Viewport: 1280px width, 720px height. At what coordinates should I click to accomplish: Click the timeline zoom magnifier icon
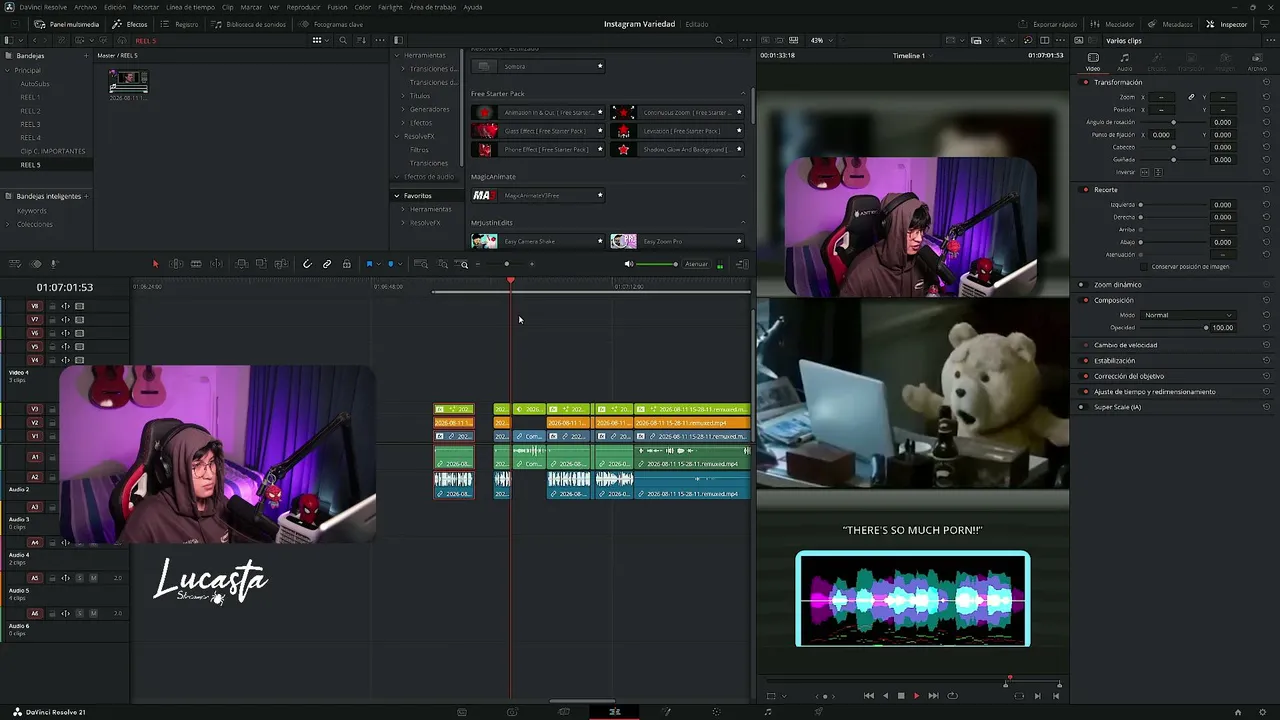tap(463, 264)
